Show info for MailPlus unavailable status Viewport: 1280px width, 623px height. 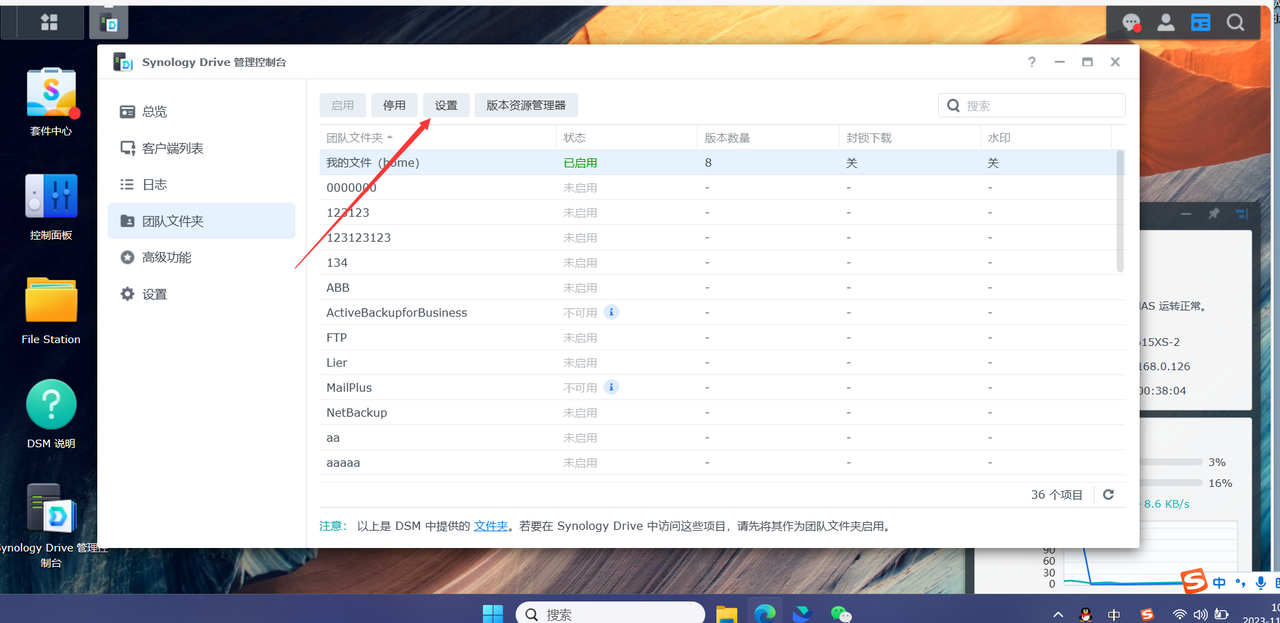pos(611,387)
